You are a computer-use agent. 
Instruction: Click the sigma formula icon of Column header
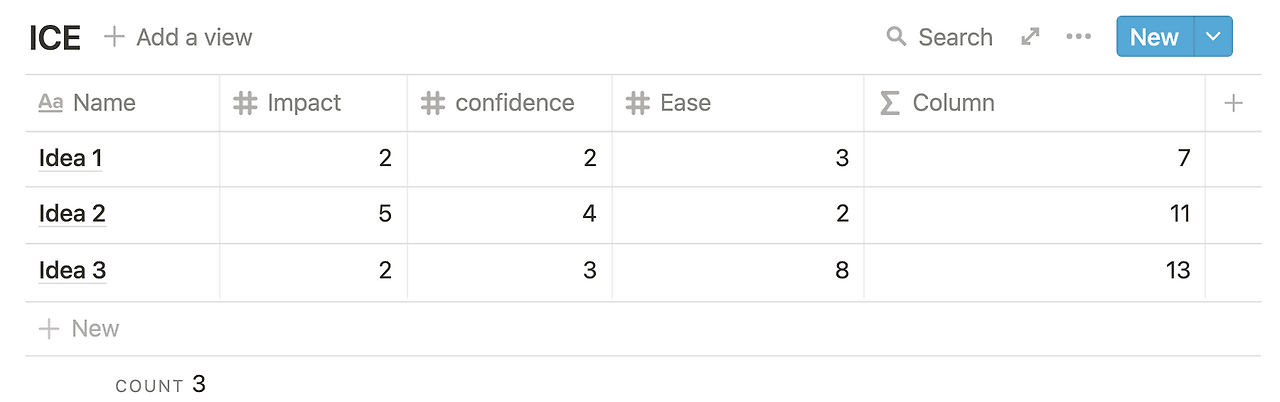click(x=889, y=103)
